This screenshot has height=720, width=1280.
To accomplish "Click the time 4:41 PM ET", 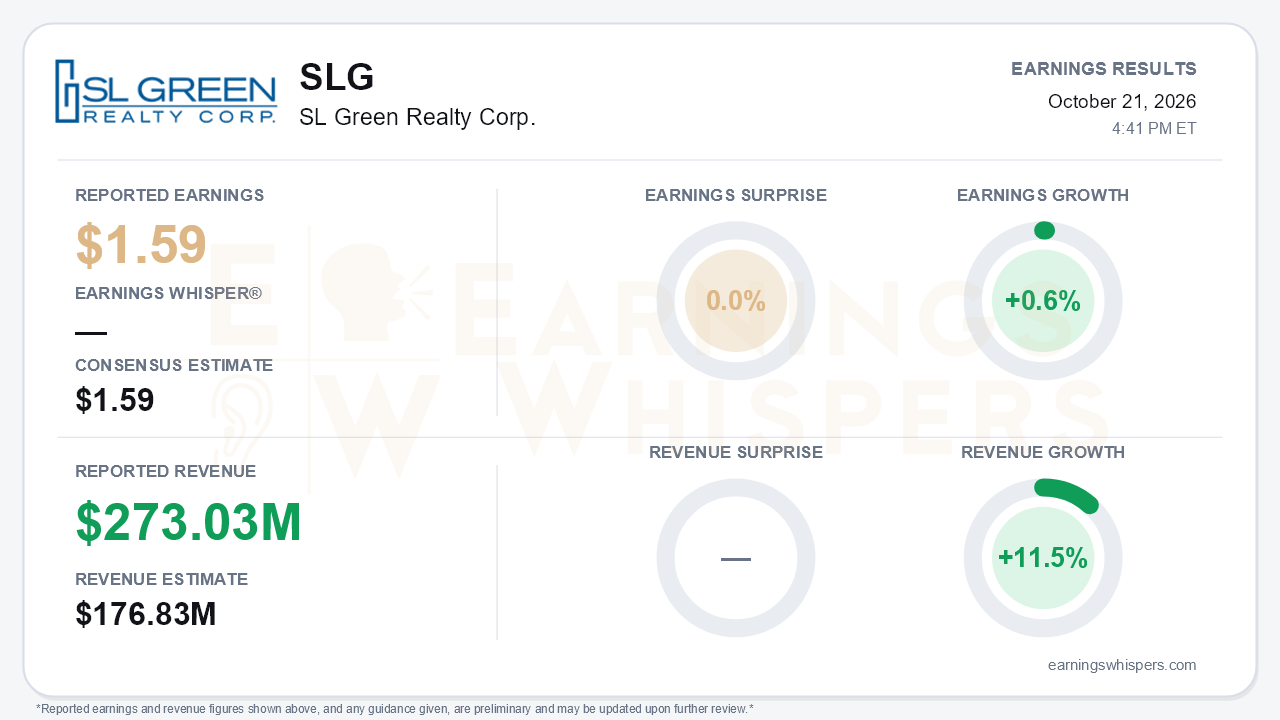I will point(1154,128).
